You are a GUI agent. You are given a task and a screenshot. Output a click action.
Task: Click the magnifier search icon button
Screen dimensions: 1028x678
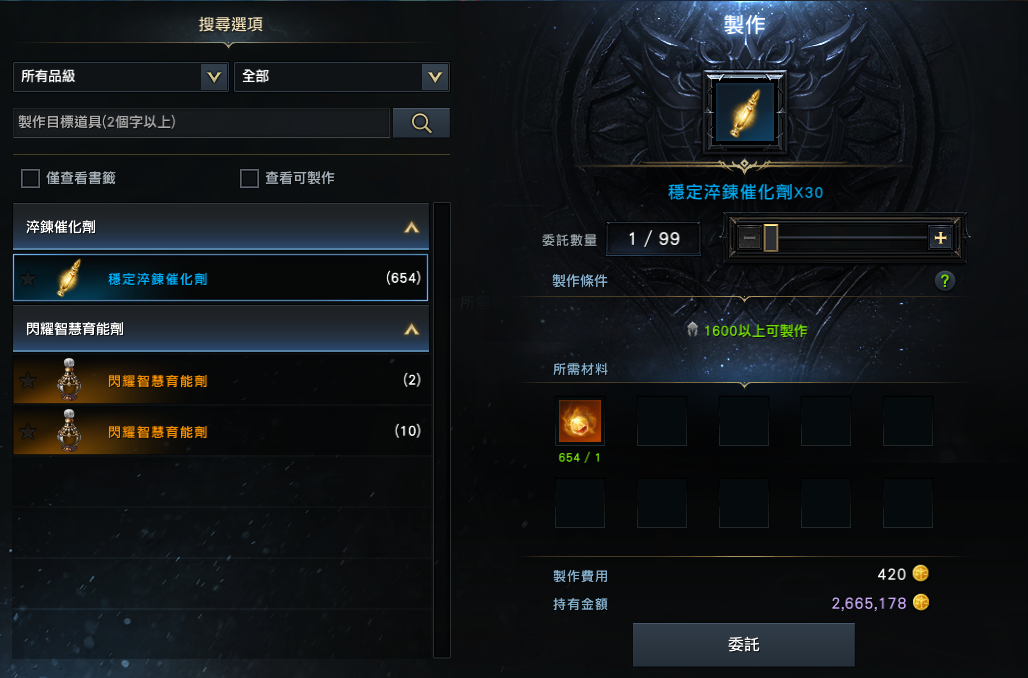click(x=421, y=123)
